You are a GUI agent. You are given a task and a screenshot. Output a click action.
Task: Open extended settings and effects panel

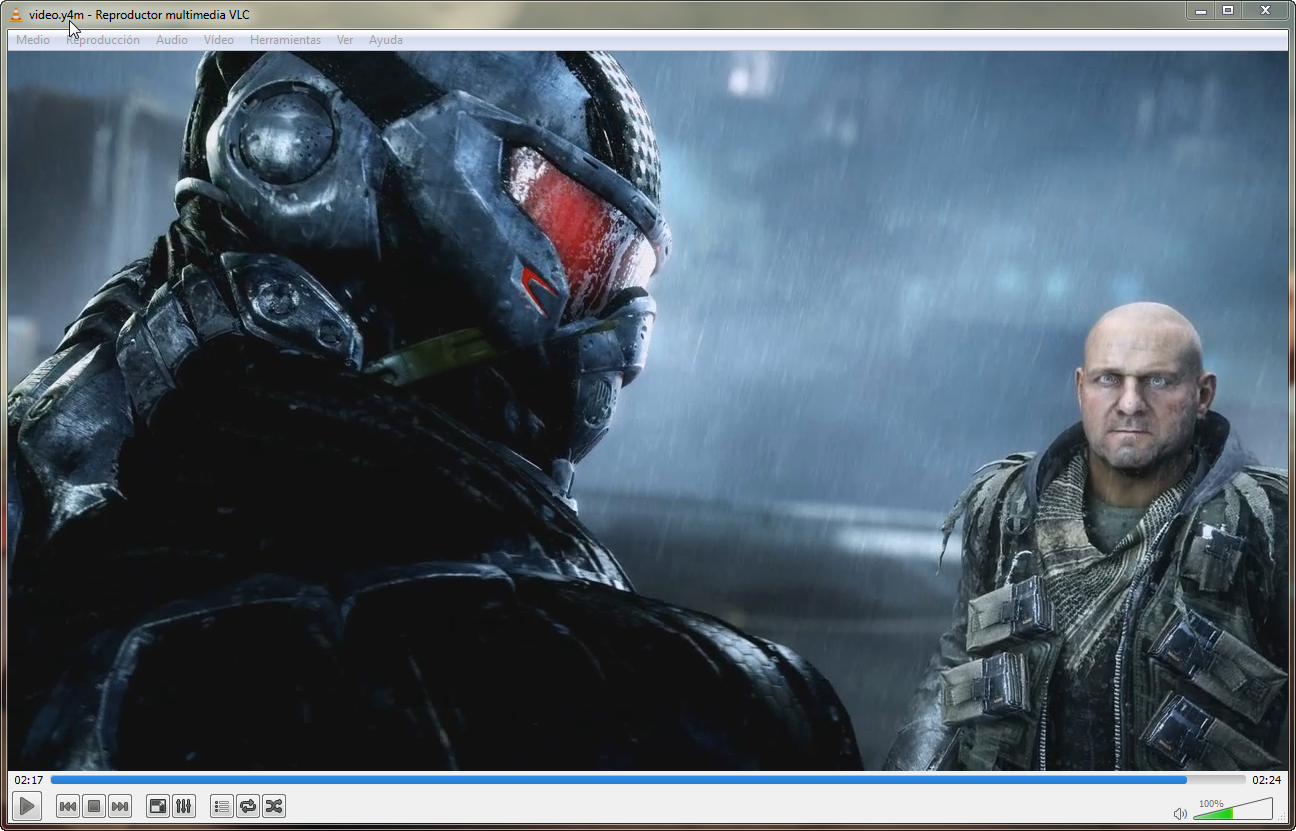(x=184, y=806)
